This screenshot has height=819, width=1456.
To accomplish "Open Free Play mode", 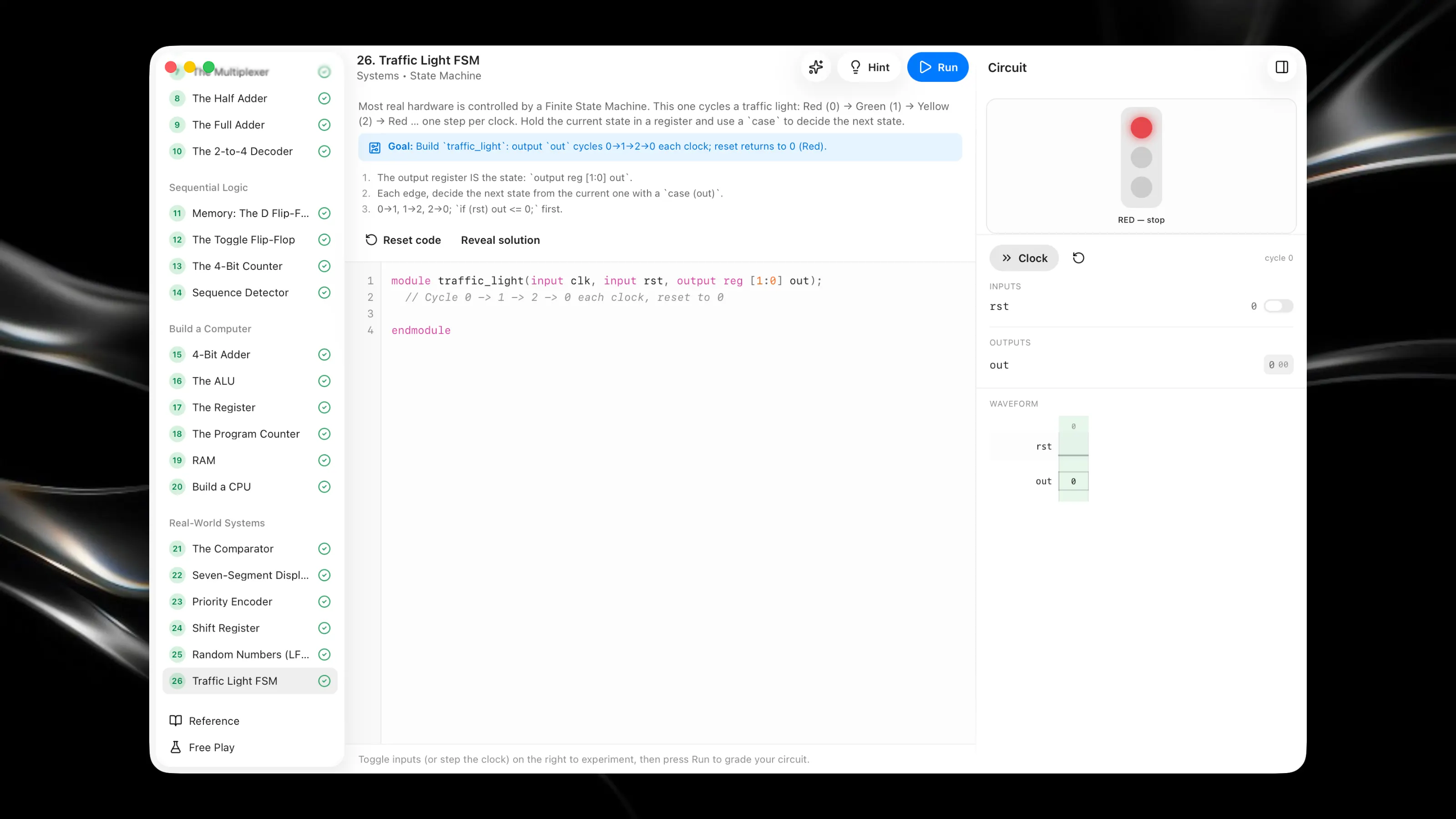I will click(250, 747).
